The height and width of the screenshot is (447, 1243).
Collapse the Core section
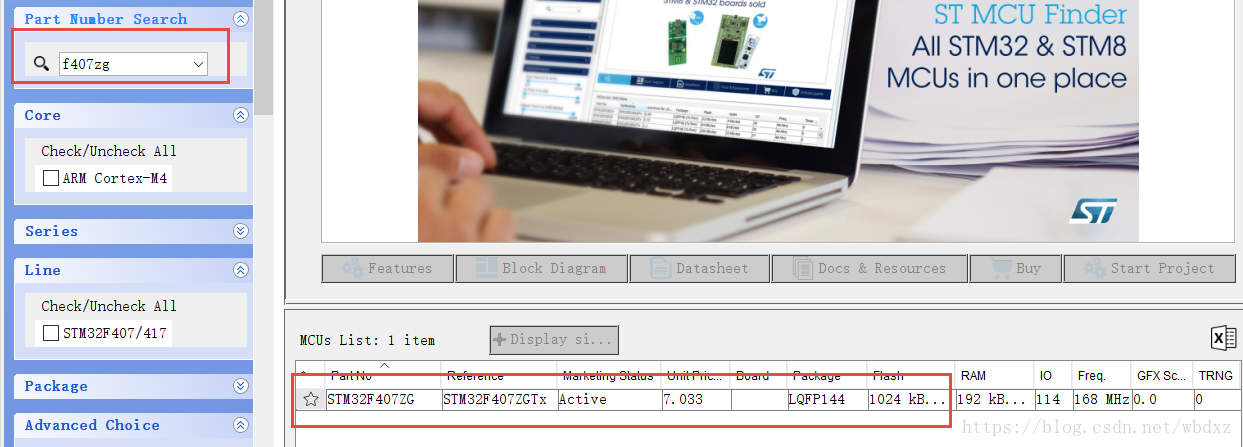click(240, 115)
